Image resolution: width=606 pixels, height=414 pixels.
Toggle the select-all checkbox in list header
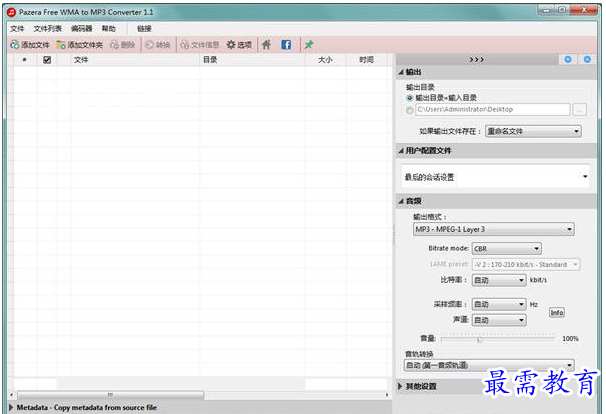(x=47, y=60)
